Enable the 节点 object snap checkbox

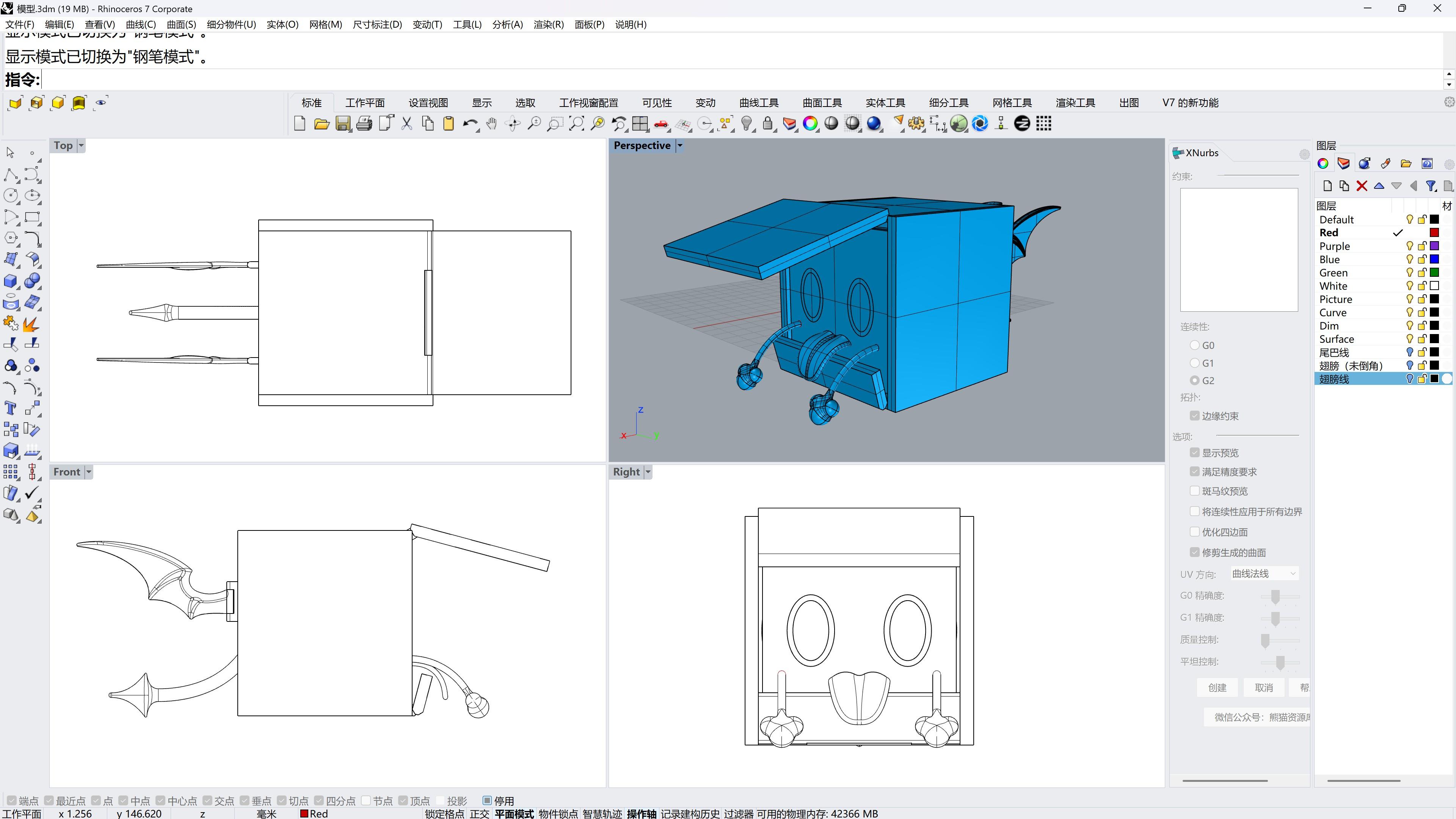[366, 800]
